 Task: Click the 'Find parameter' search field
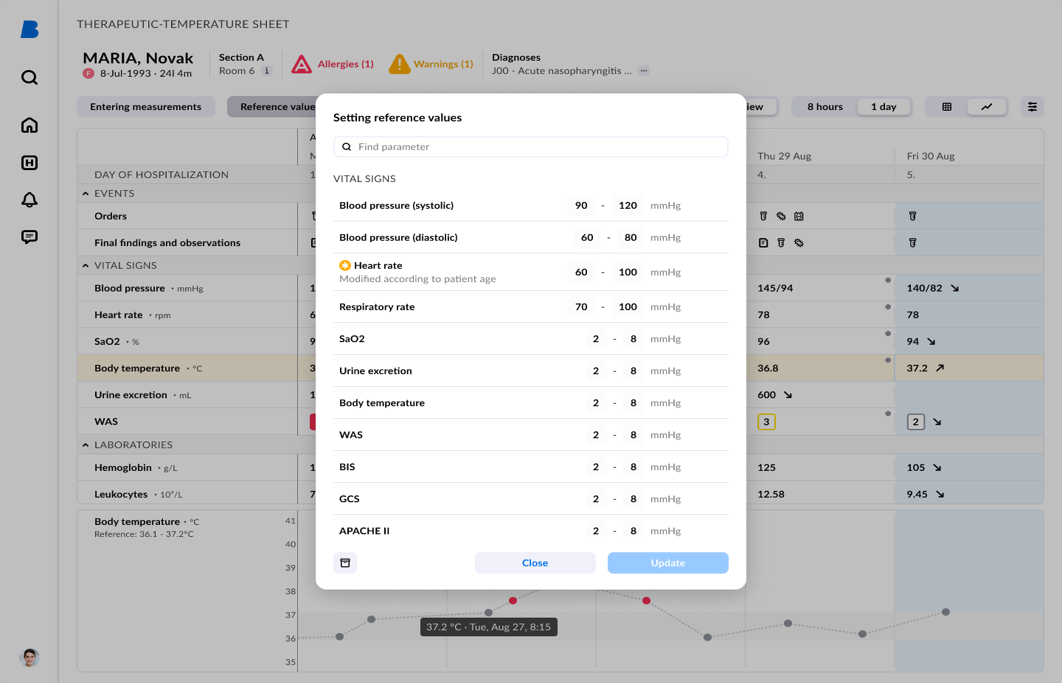531,146
